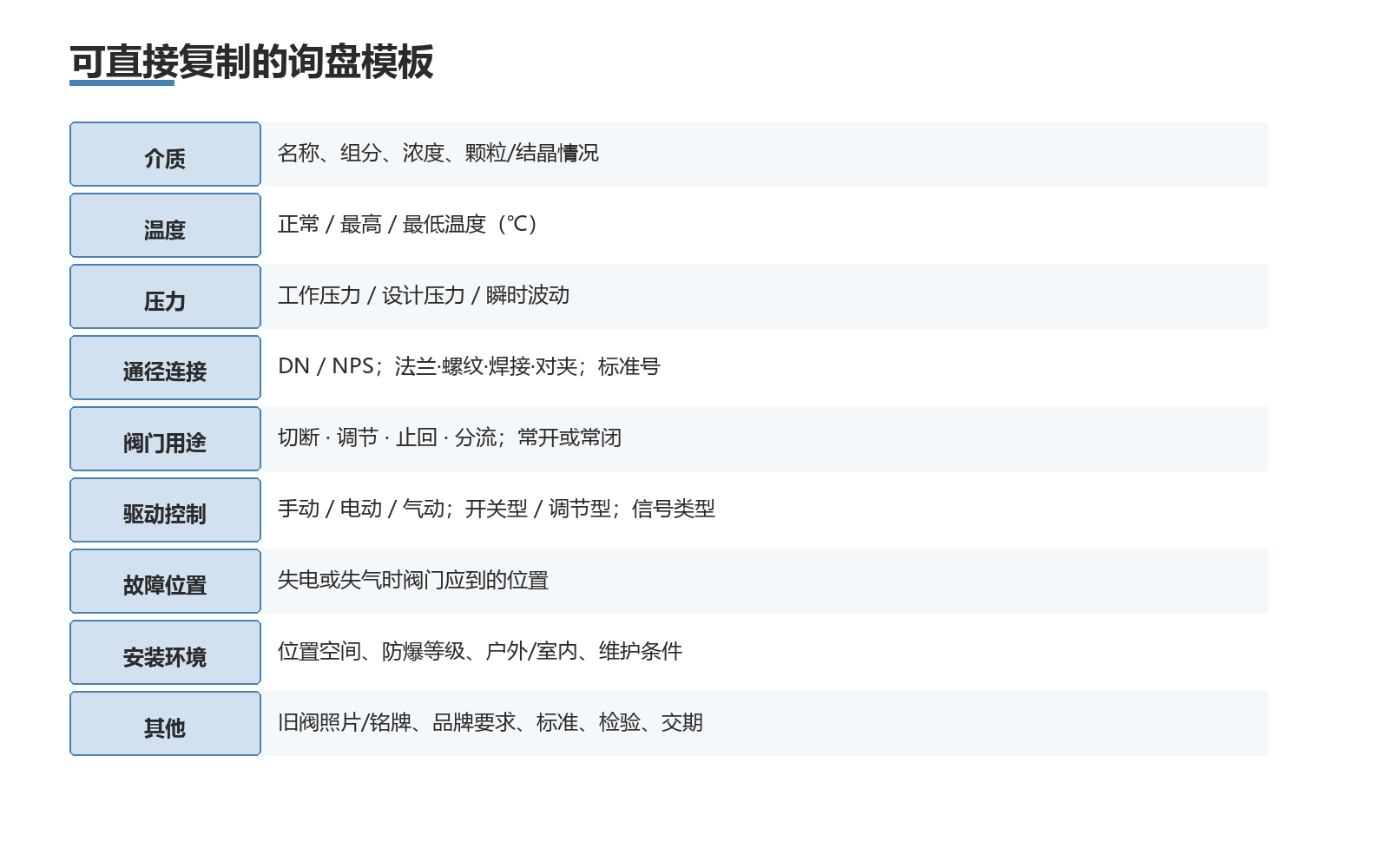Select the 驱动控制 label box
The height and width of the screenshot is (868, 1389).
(165, 510)
